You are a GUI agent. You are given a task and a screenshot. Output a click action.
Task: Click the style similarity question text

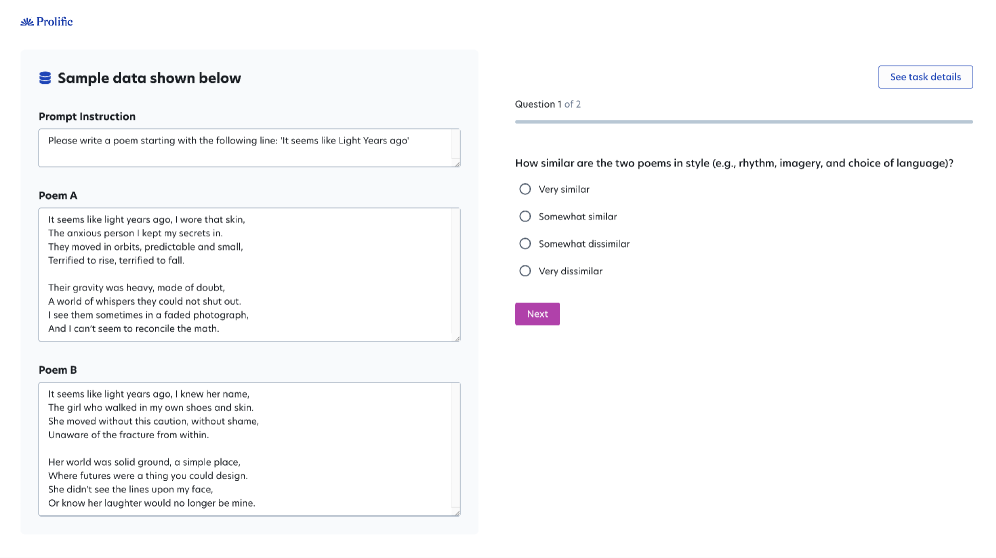click(733, 163)
